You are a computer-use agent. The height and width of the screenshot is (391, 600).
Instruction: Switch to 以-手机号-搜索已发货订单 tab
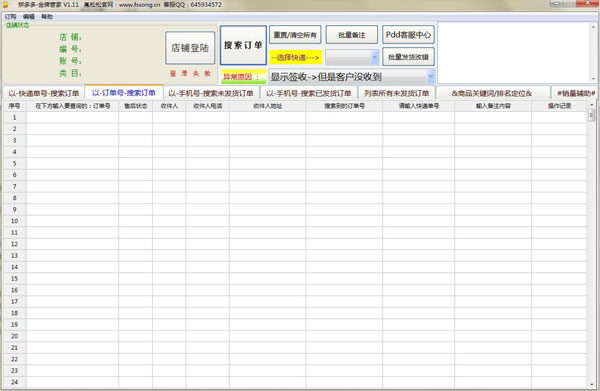pyautogui.click(x=309, y=93)
